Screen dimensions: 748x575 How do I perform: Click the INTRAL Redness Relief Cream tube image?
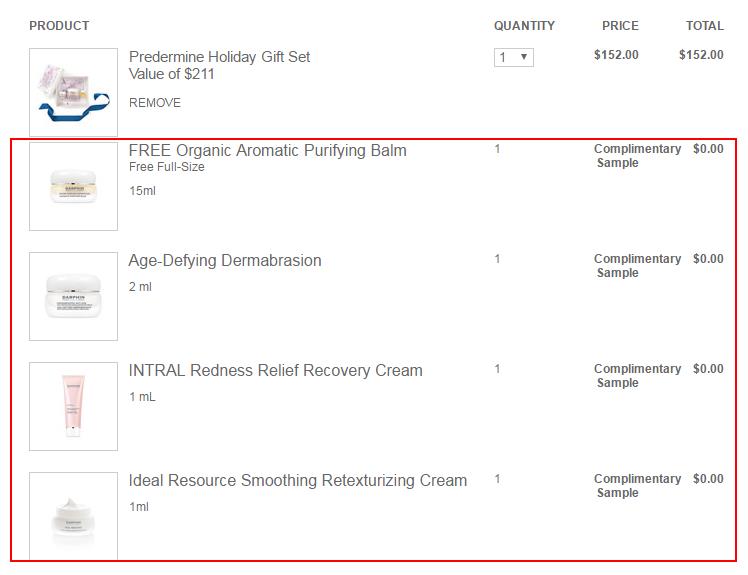(x=73, y=406)
